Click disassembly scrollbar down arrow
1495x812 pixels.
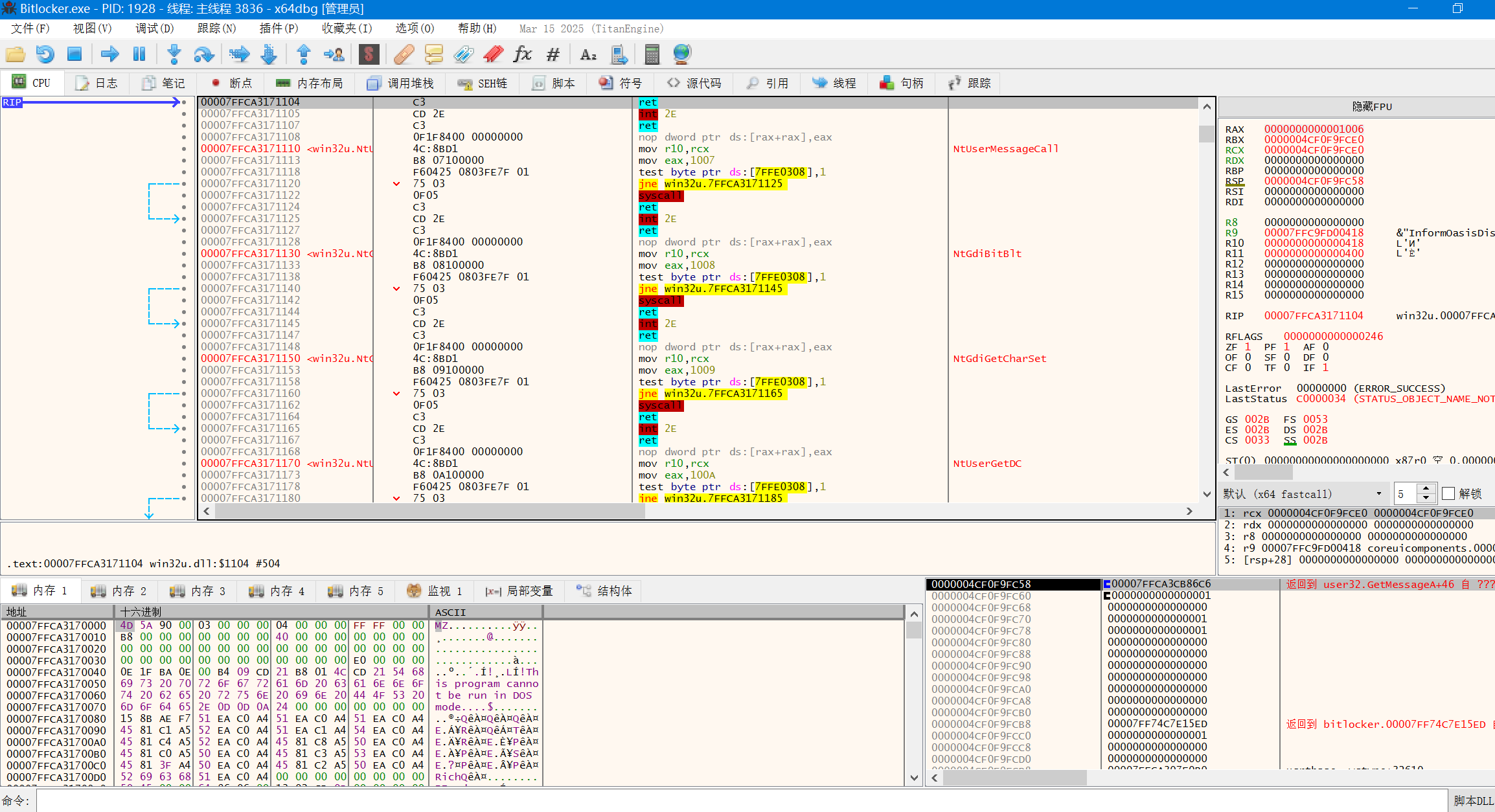[1206, 494]
